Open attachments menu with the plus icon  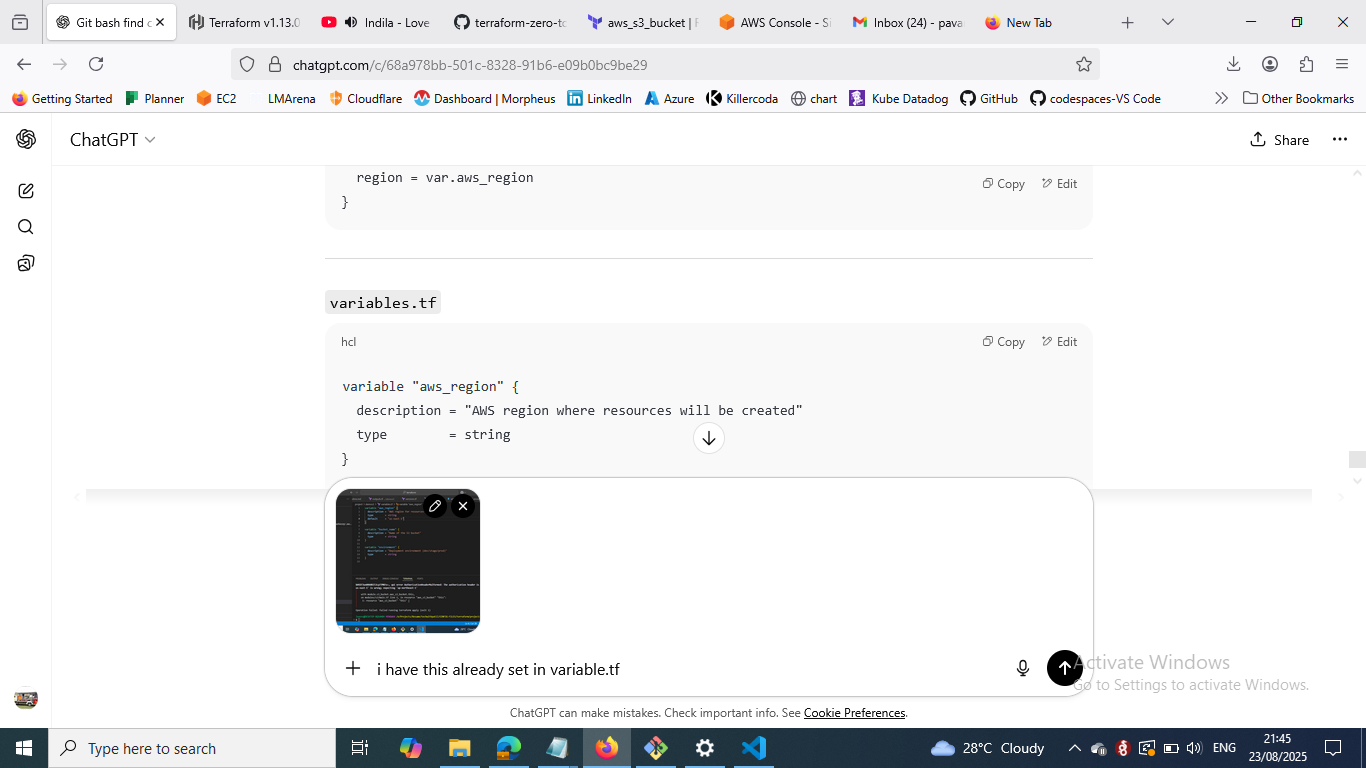(x=353, y=668)
